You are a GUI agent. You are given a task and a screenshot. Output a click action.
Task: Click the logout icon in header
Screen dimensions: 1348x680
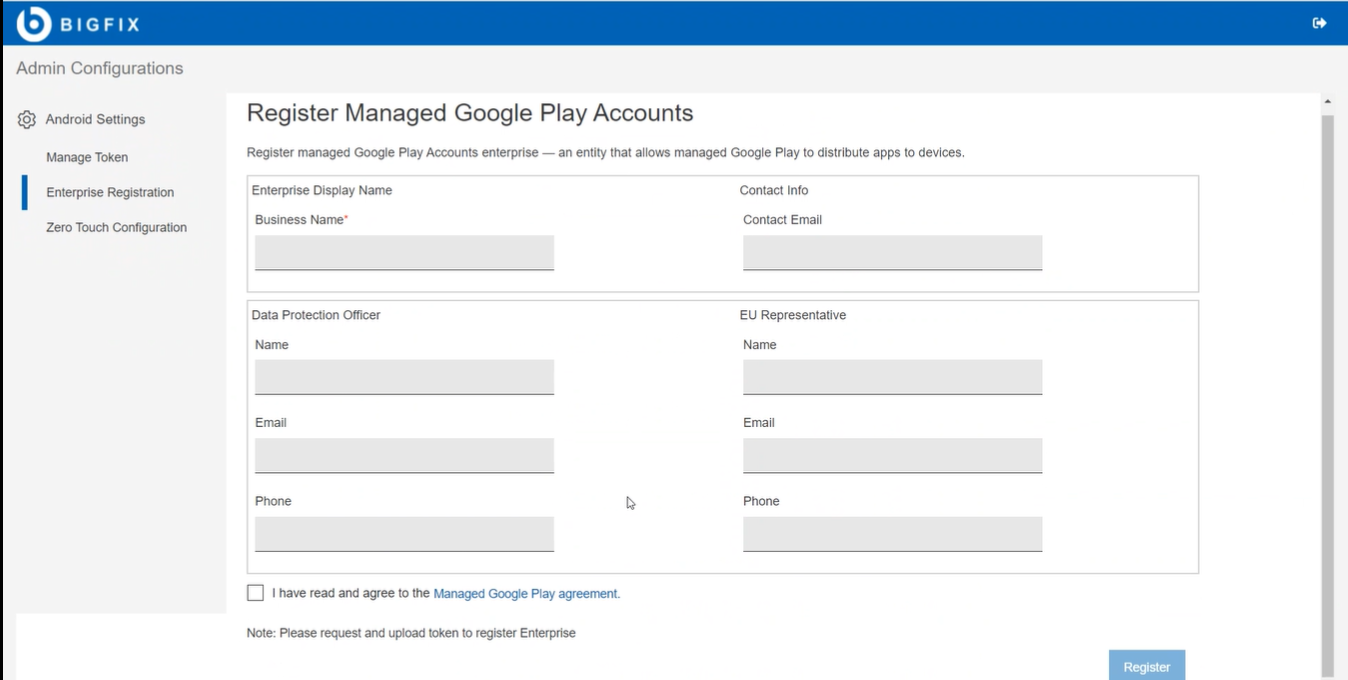pyautogui.click(x=1319, y=23)
